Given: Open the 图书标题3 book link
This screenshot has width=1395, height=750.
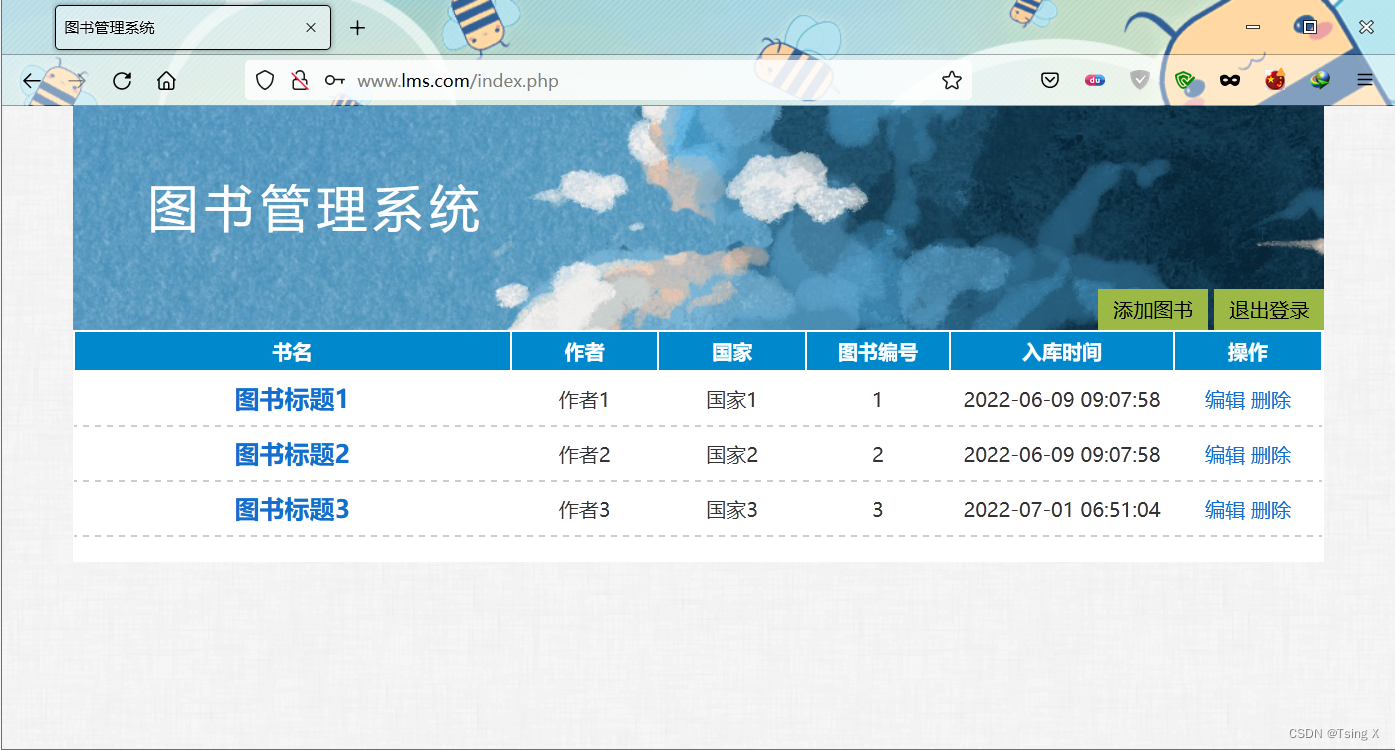Looking at the screenshot, I should (292, 510).
